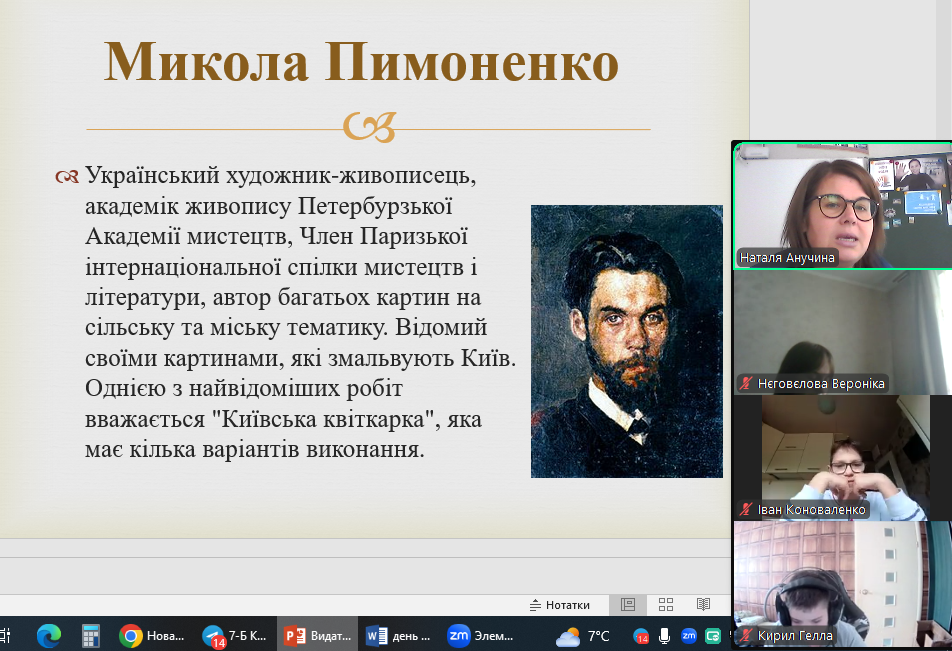Click Telegram tray icon with 14 badge
Image resolution: width=952 pixels, height=651 pixels.
point(641,636)
